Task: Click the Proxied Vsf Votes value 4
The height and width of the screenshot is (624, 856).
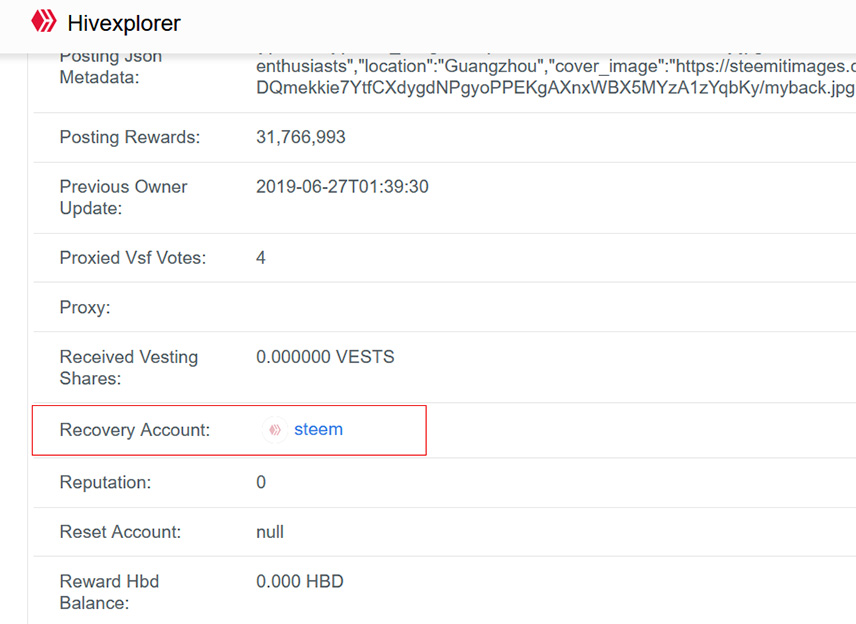Action: (x=260, y=257)
